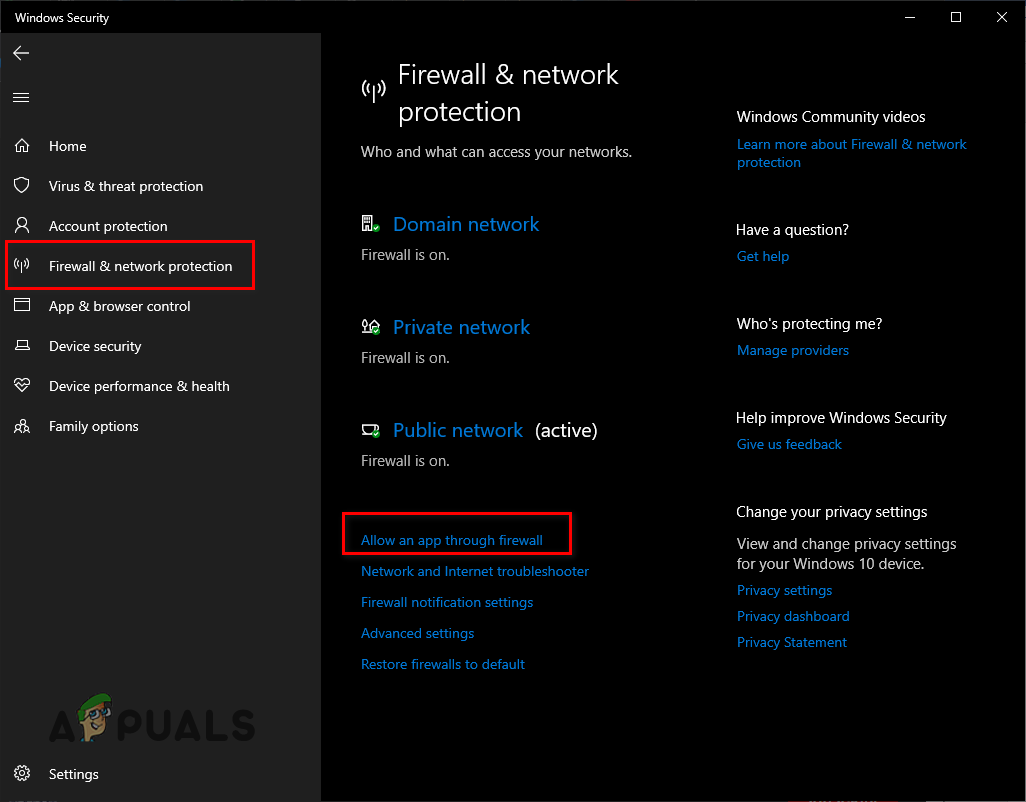Select the Private network icon
Image resolution: width=1026 pixels, height=802 pixels.
(371, 325)
